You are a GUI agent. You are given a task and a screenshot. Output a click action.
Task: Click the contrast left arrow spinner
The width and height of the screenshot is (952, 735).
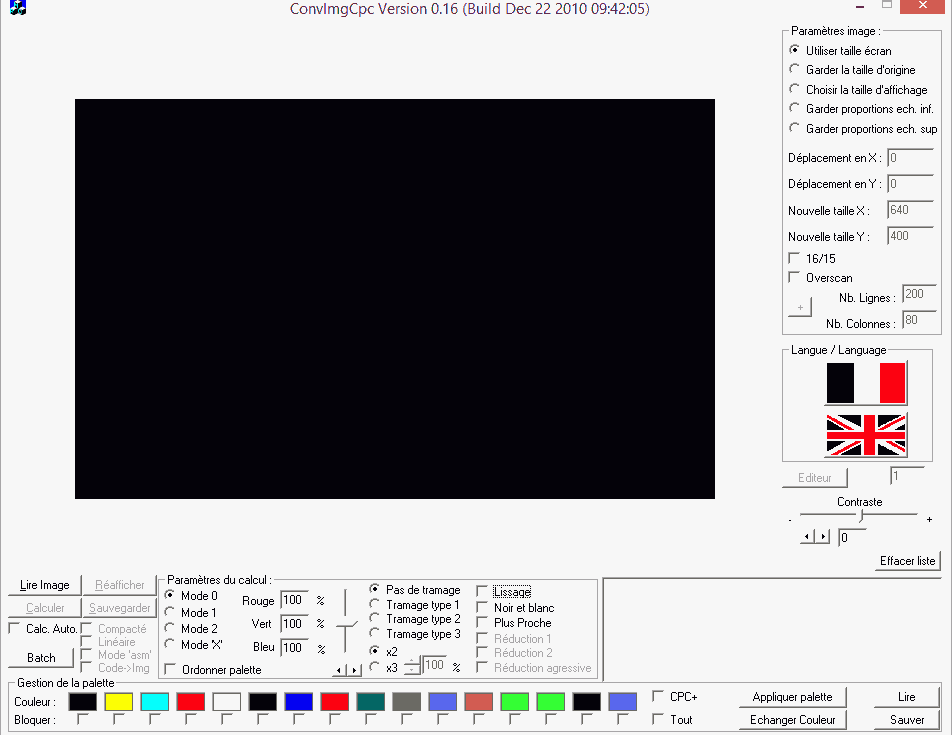[x=808, y=537]
